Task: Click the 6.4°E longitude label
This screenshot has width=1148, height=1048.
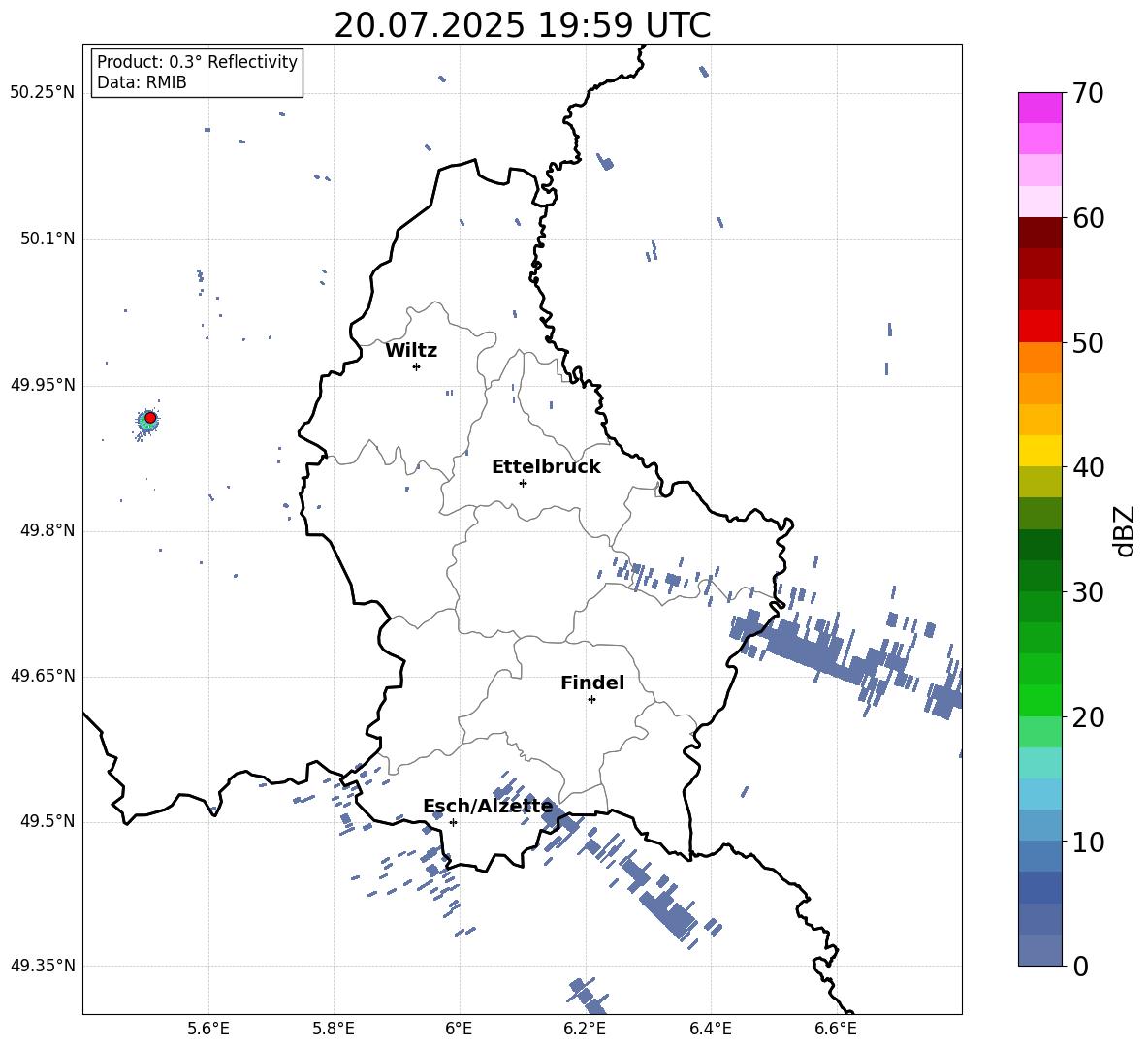Action: point(710,1029)
